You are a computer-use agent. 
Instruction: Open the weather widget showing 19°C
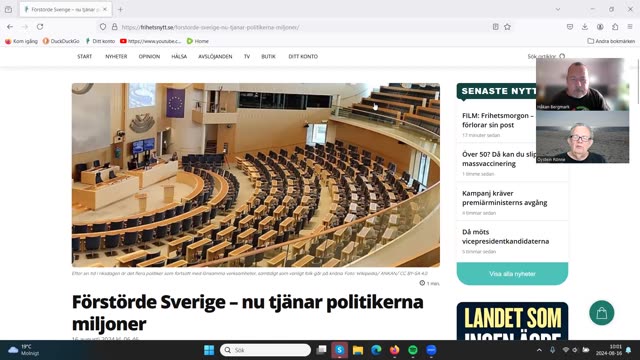click(24, 350)
